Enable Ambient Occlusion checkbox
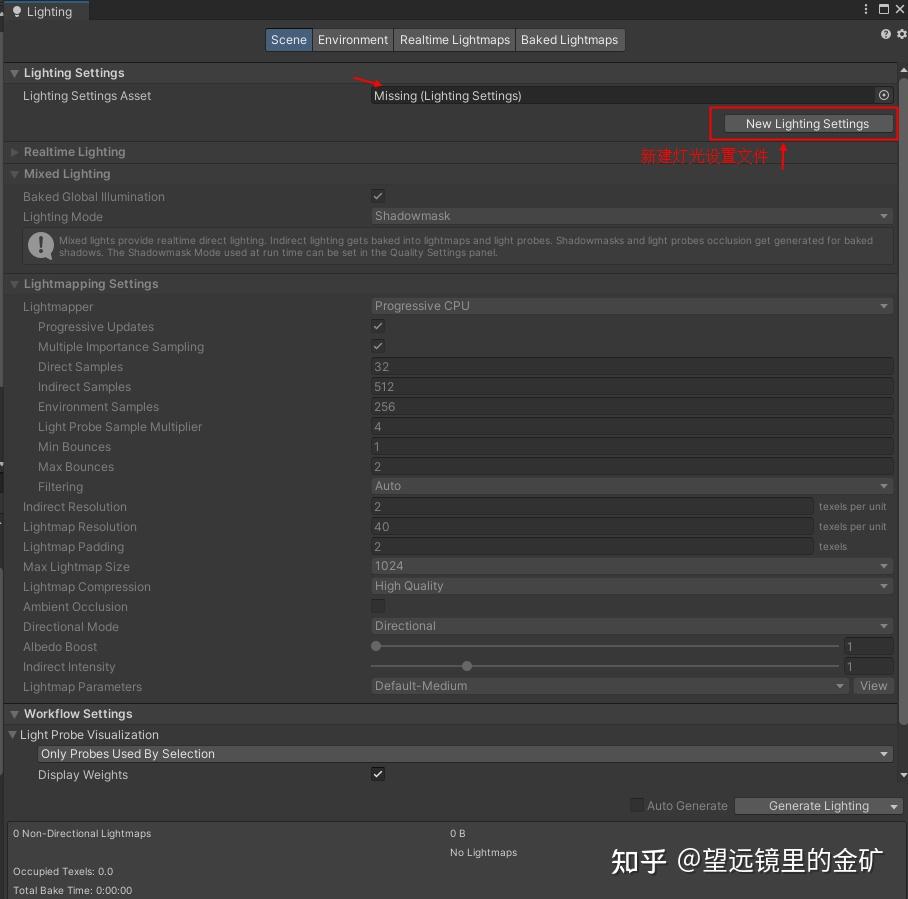Viewport: 908px width, 899px height. pos(378,606)
